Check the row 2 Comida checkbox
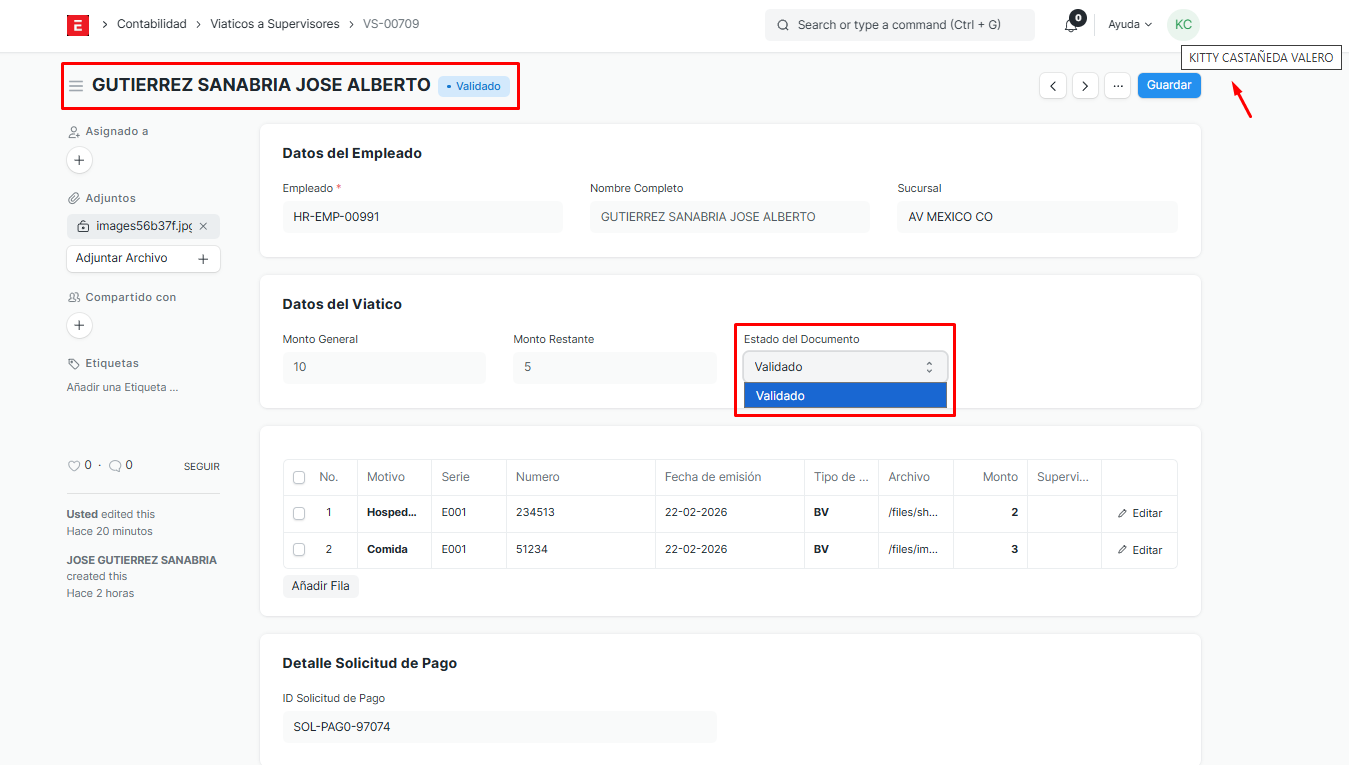The image size is (1349, 765). (299, 550)
